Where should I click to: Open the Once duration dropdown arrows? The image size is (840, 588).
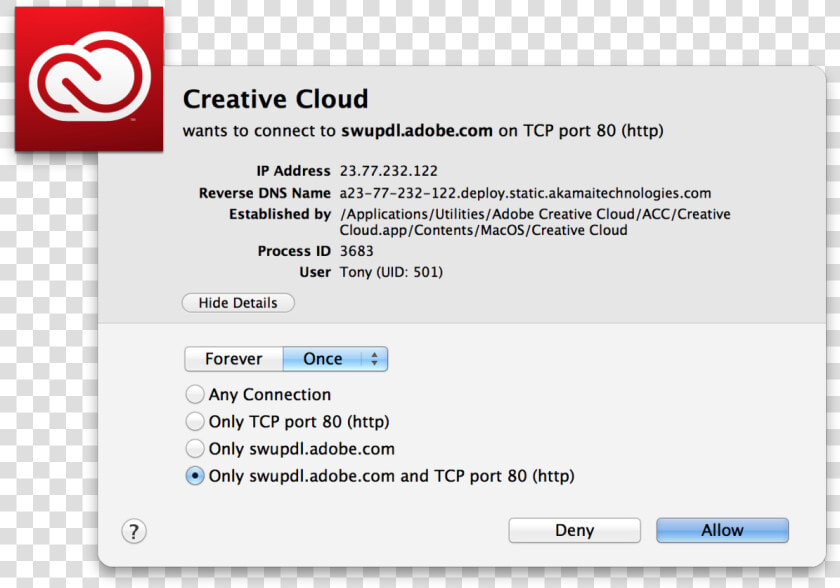374,359
